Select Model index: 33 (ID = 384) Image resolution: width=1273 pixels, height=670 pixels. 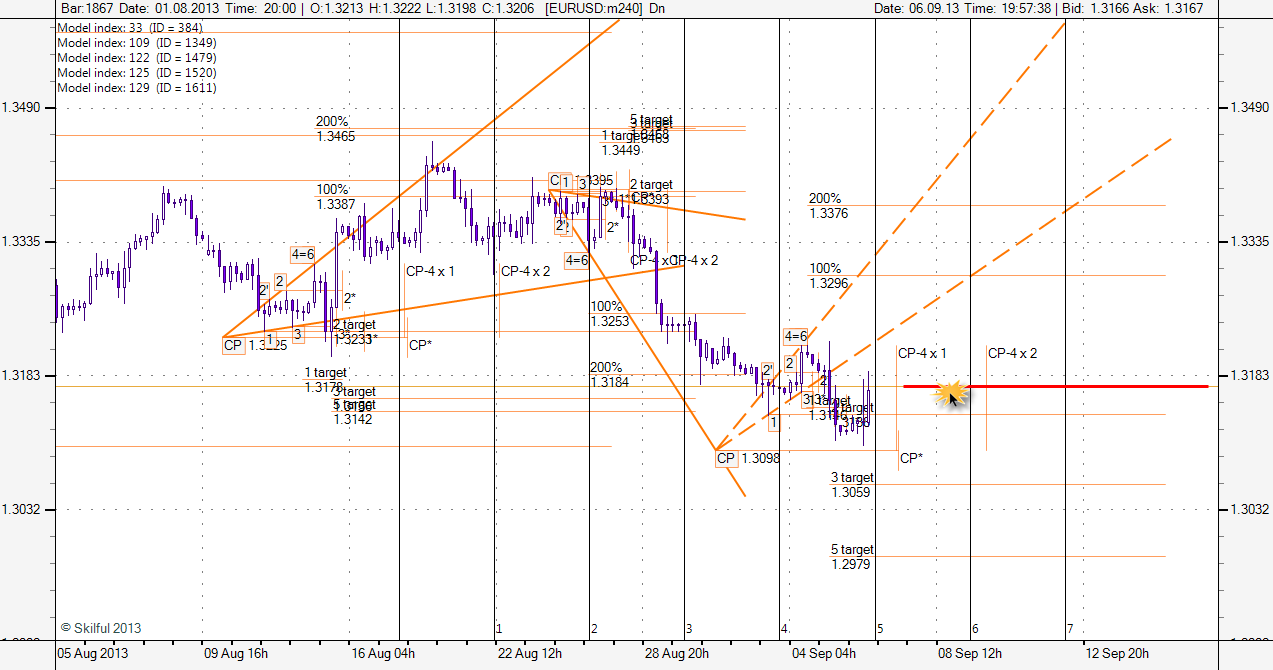coord(122,27)
